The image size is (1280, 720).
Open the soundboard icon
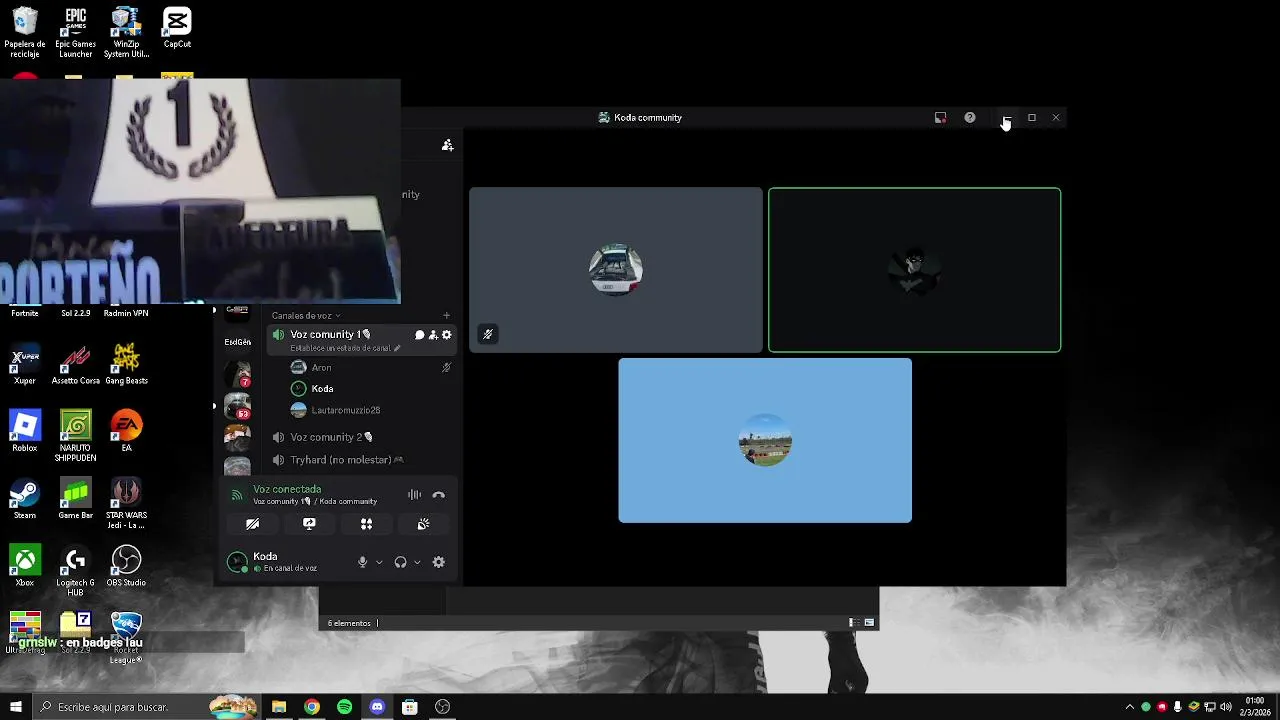point(423,524)
